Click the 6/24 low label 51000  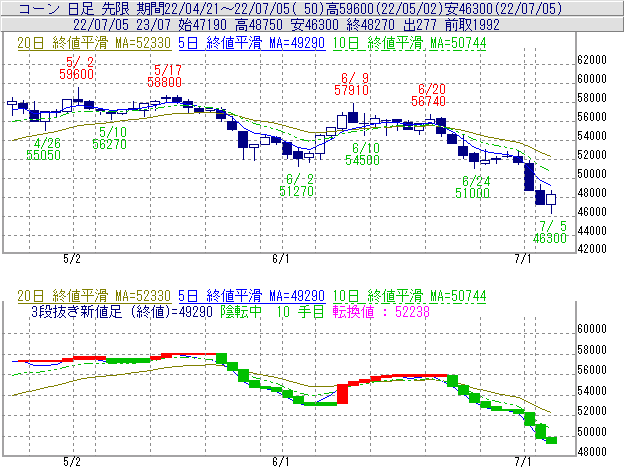(472, 193)
